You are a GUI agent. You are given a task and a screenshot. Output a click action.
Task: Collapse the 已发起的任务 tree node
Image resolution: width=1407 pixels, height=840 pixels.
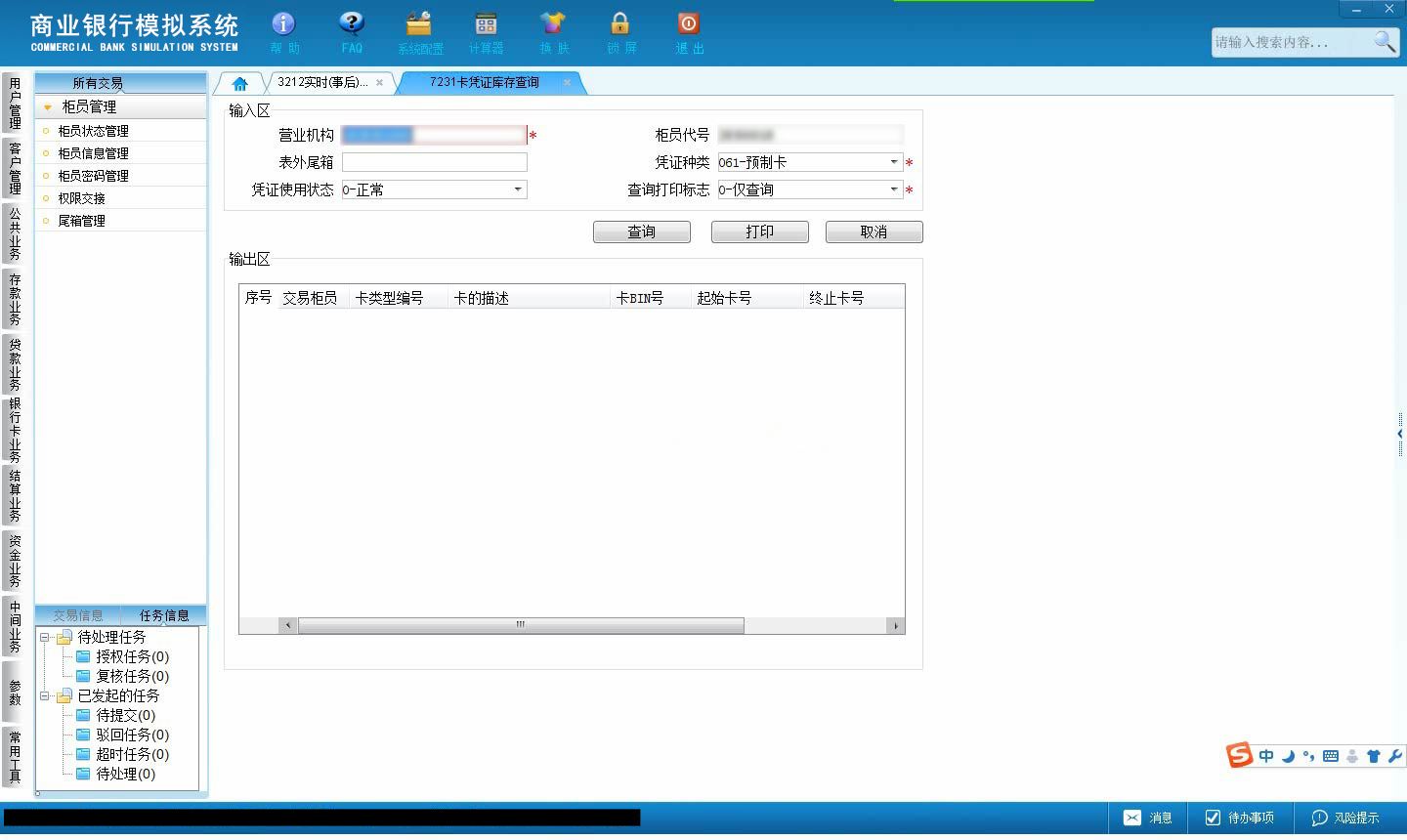click(x=44, y=695)
